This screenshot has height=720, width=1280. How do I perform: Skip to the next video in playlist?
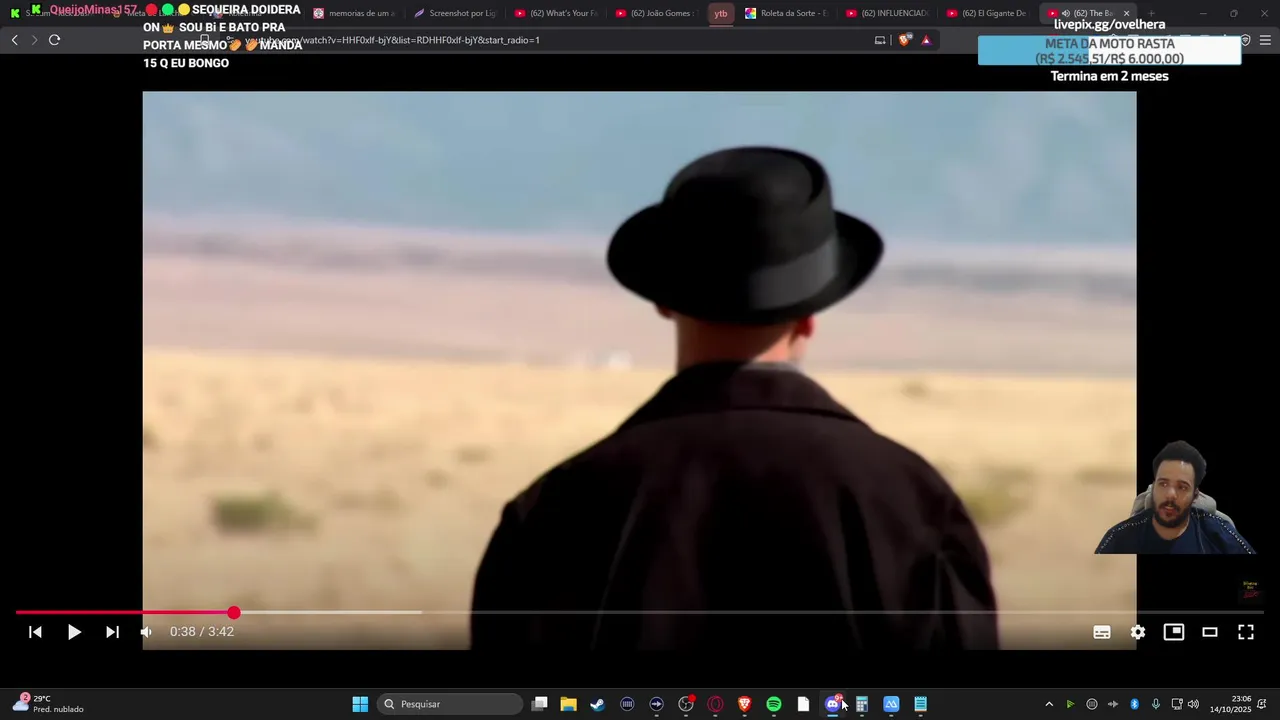112,632
